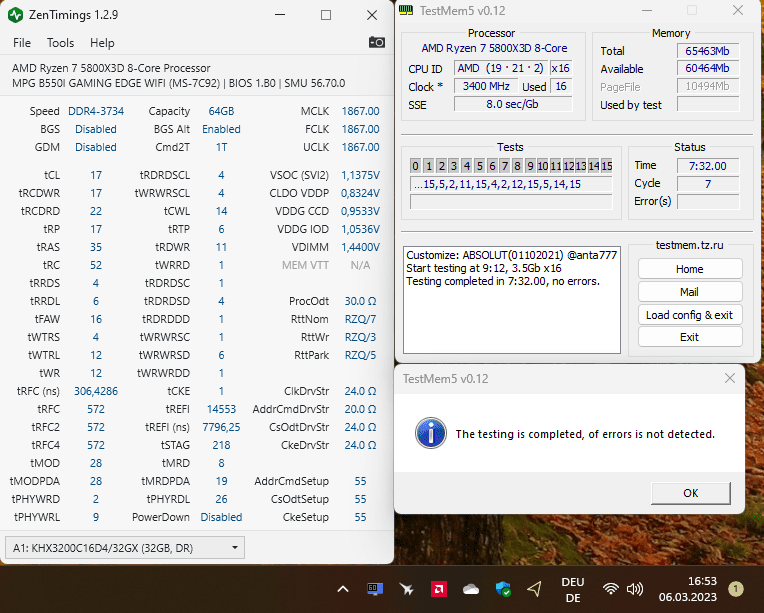Expand memory module A1 dropdown
This screenshot has height=613, width=764.
coord(125,548)
